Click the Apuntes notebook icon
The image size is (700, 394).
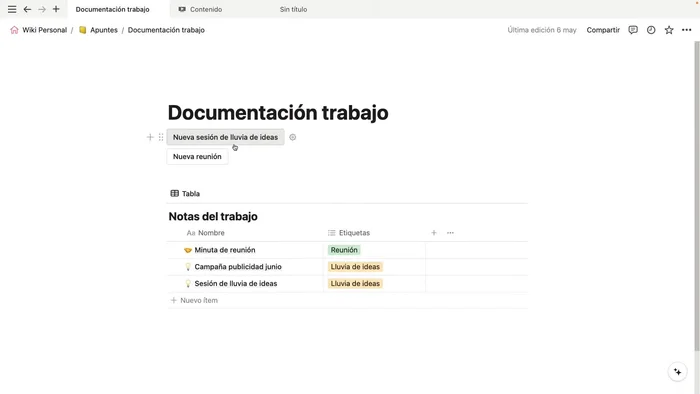83,30
